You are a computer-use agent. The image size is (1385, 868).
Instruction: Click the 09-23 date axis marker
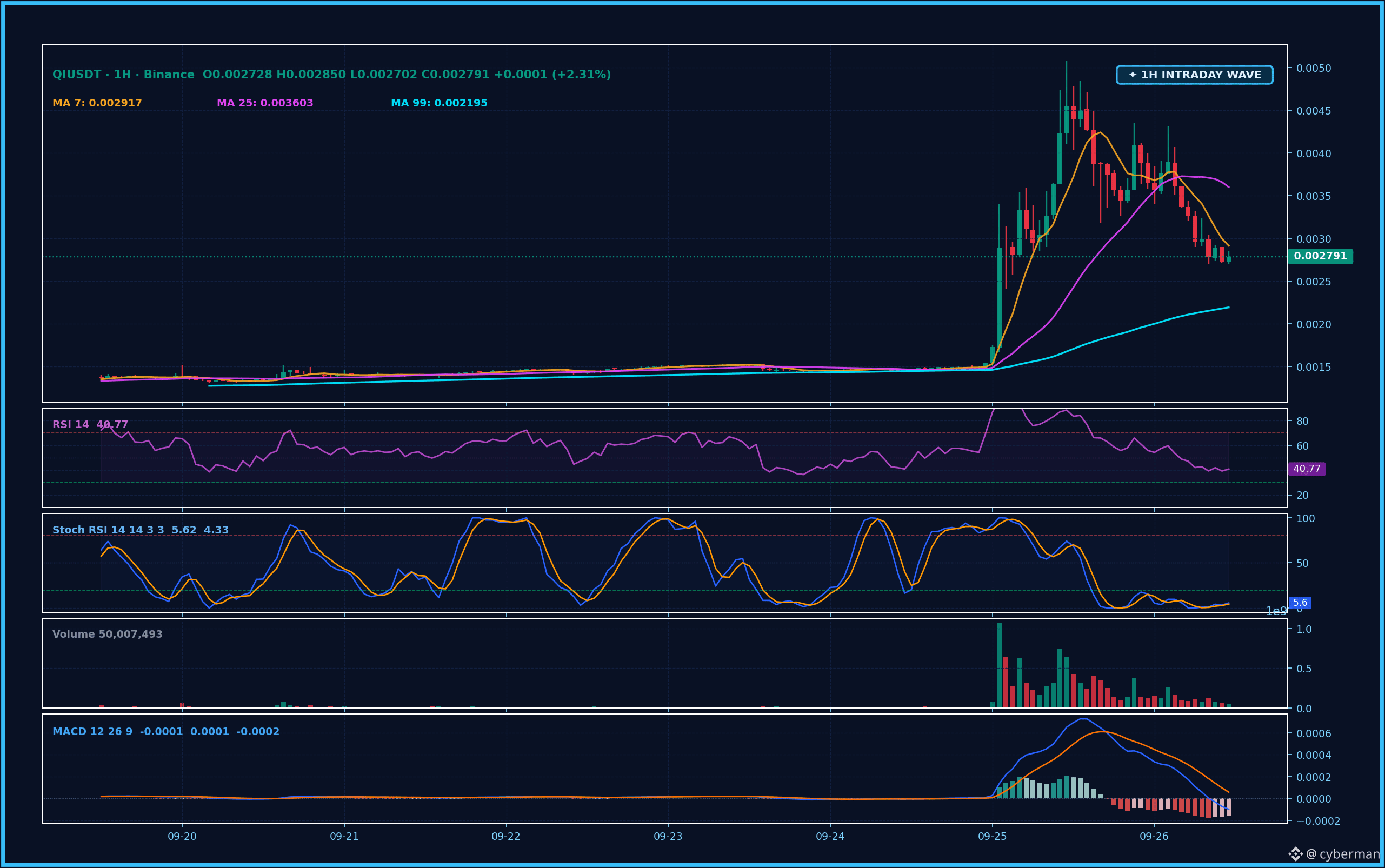(x=668, y=837)
